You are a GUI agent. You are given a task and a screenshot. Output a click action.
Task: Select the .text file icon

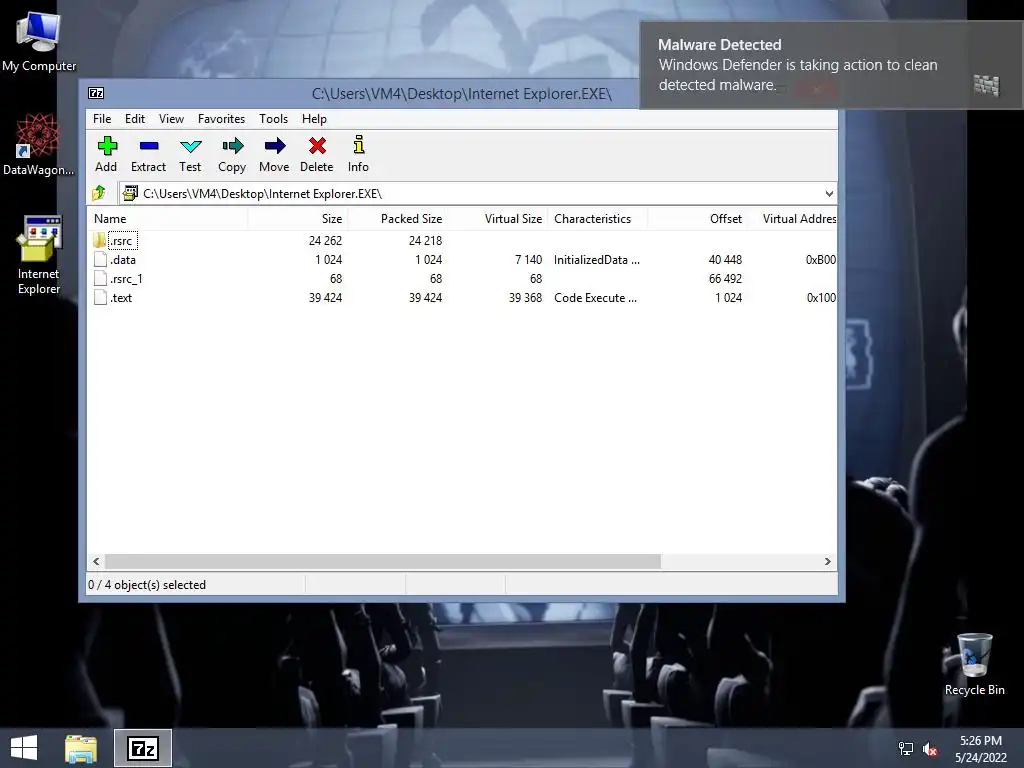100,297
